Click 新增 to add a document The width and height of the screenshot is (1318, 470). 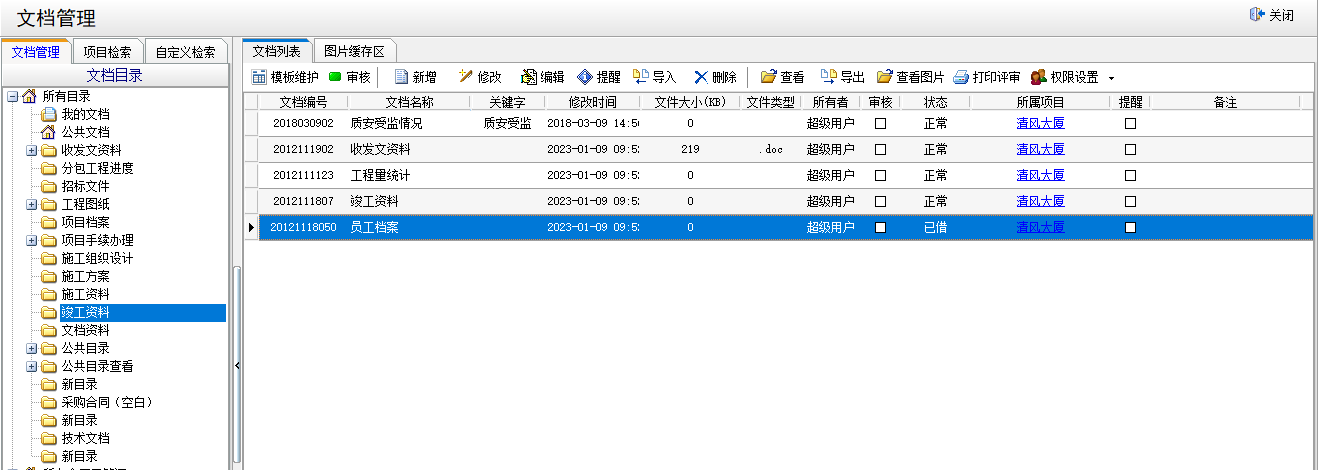click(x=402, y=77)
